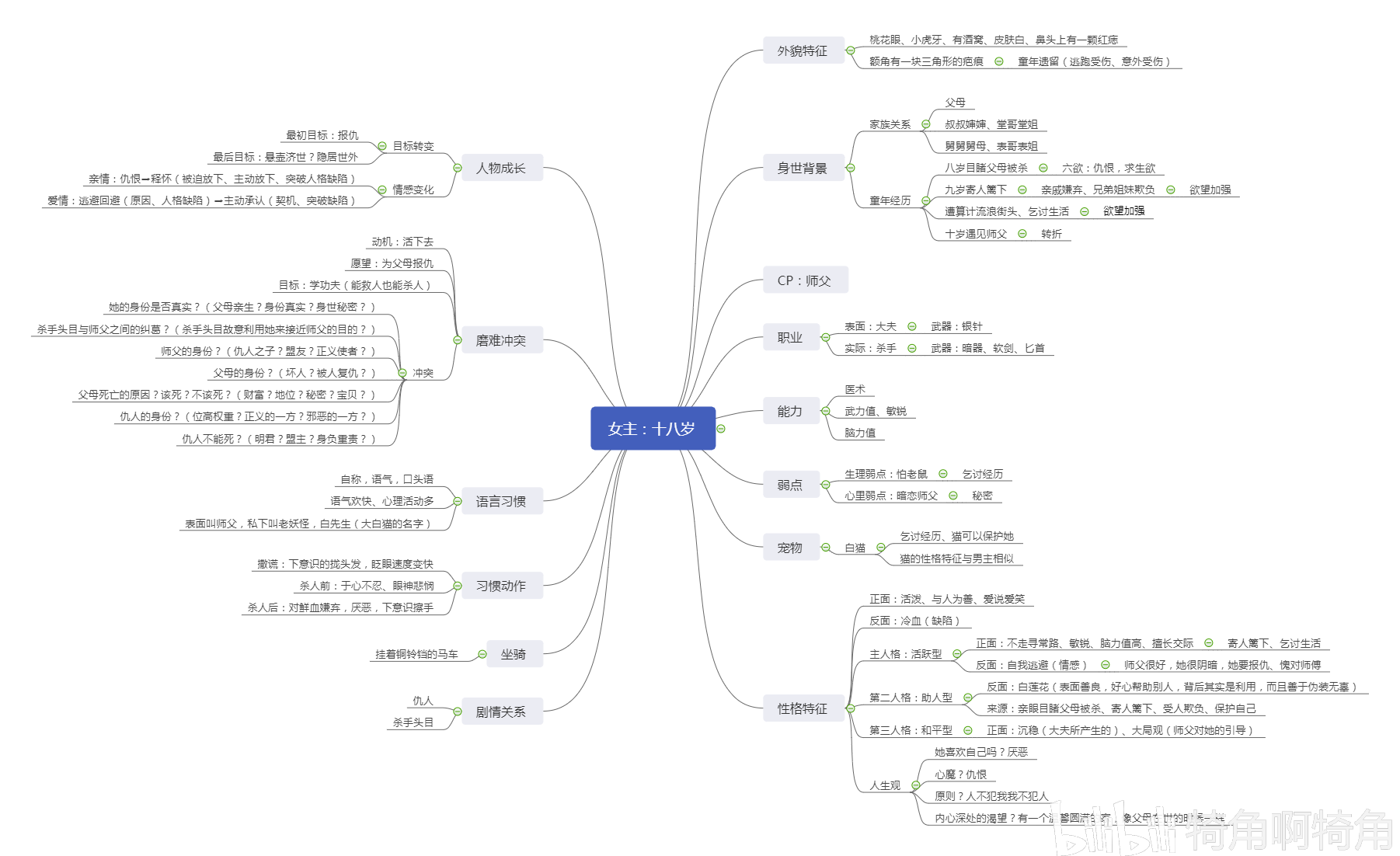The image size is (1400, 856).
Task: Select the 愿望：为父母报仇 topic
Action: click(392, 263)
